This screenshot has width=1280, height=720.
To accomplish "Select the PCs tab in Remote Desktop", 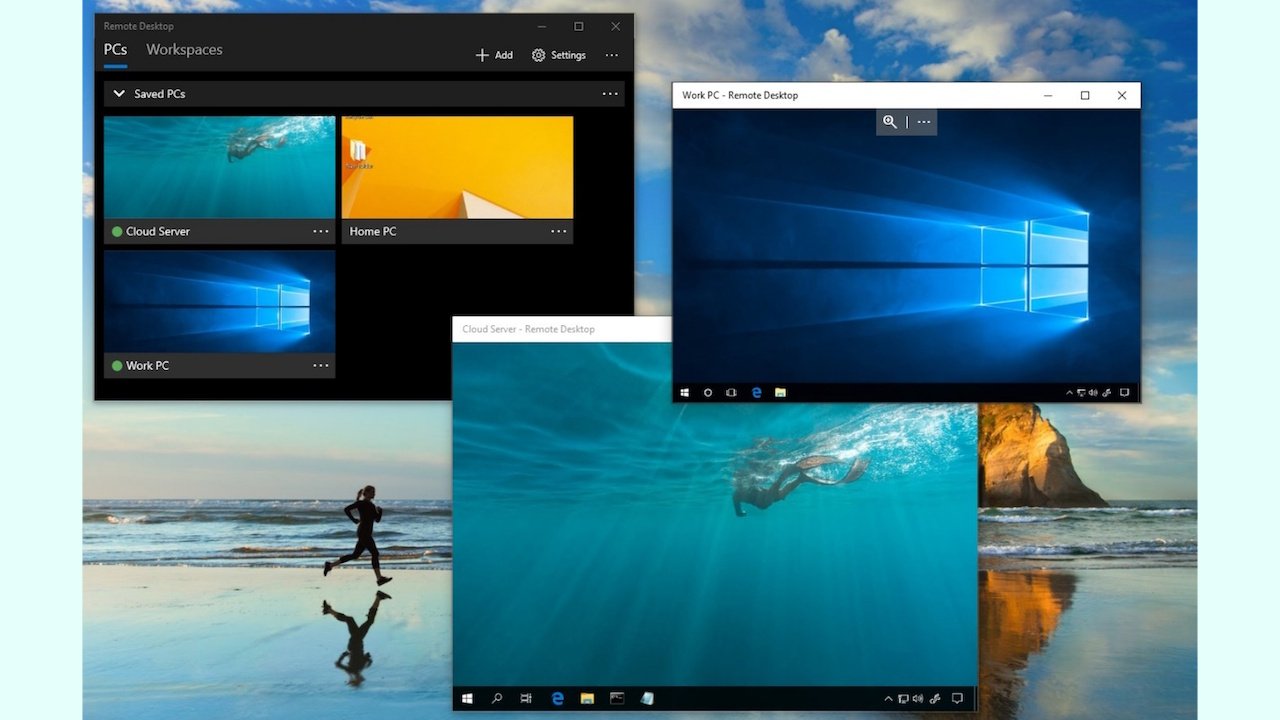I will [x=114, y=49].
